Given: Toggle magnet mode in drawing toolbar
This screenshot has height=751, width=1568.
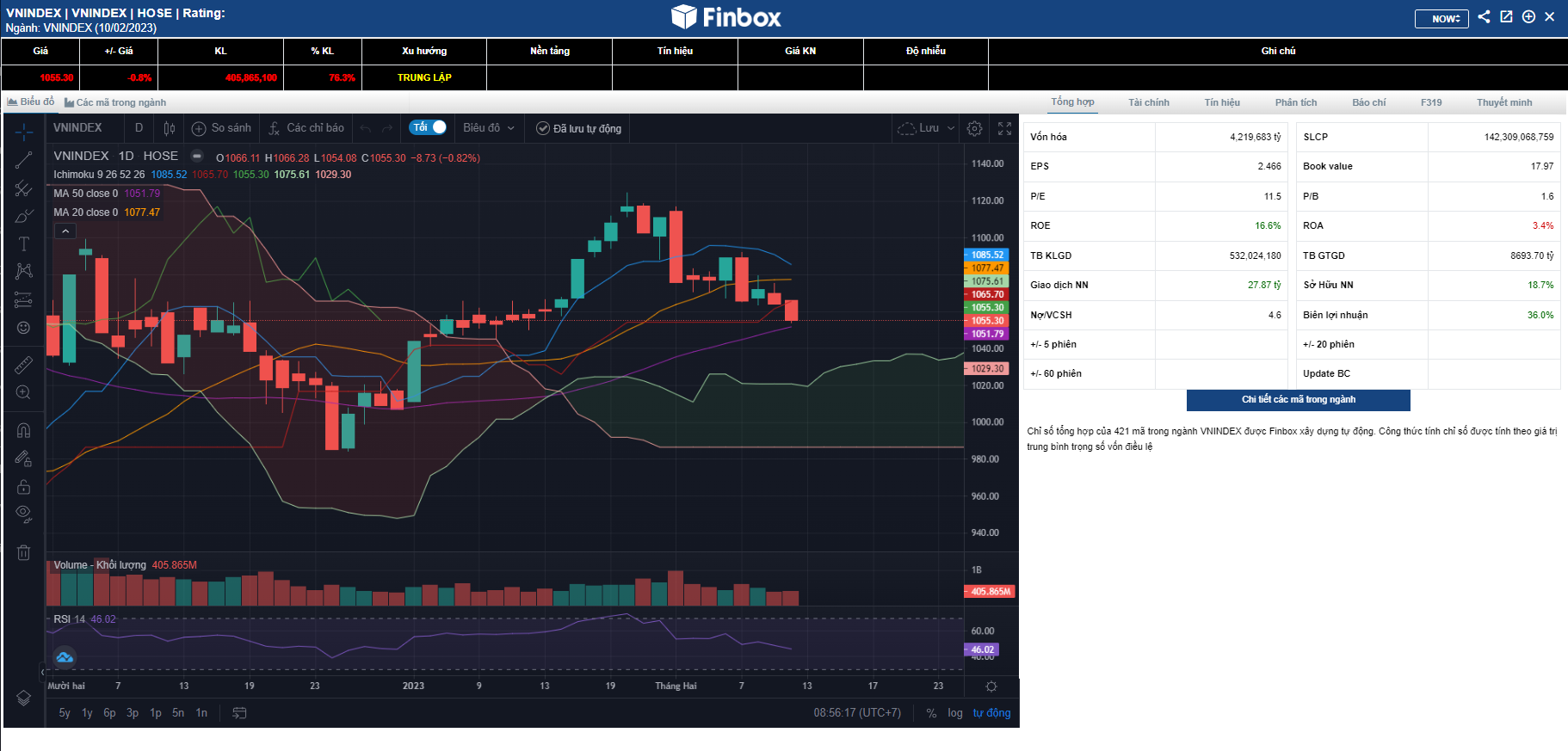Looking at the screenshot, I should [x=23, y=430].
